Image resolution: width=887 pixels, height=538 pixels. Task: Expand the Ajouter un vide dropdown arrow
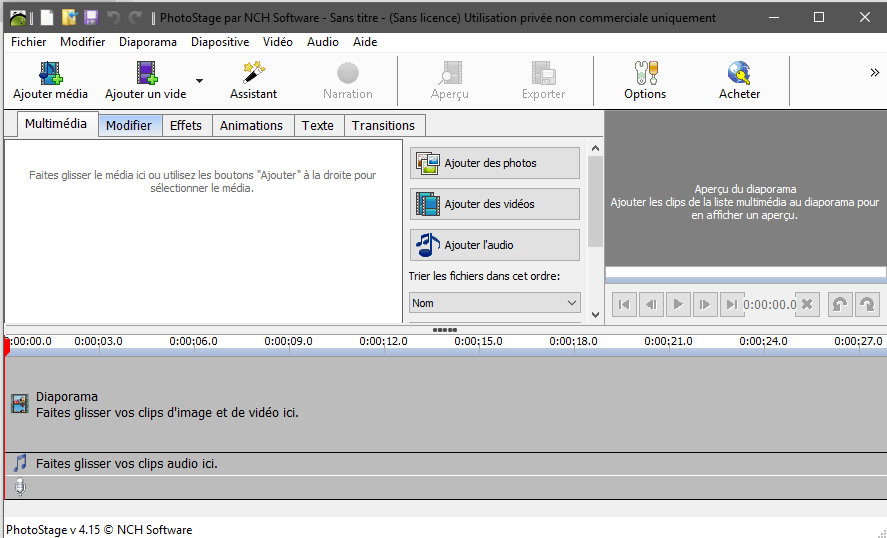coord(199,81)
